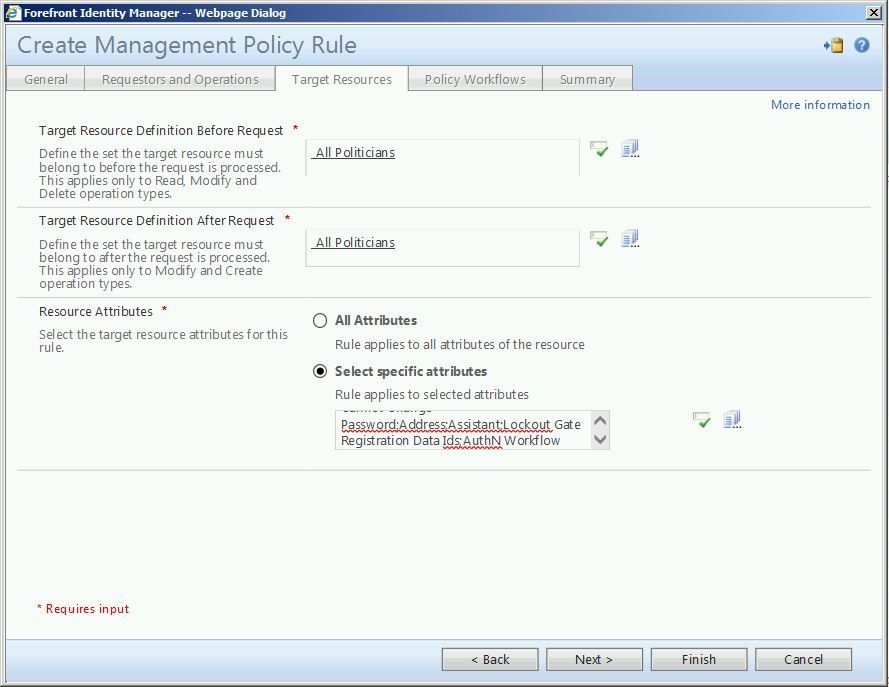Click All Politicians in After Request field

[x=355, y=243]
